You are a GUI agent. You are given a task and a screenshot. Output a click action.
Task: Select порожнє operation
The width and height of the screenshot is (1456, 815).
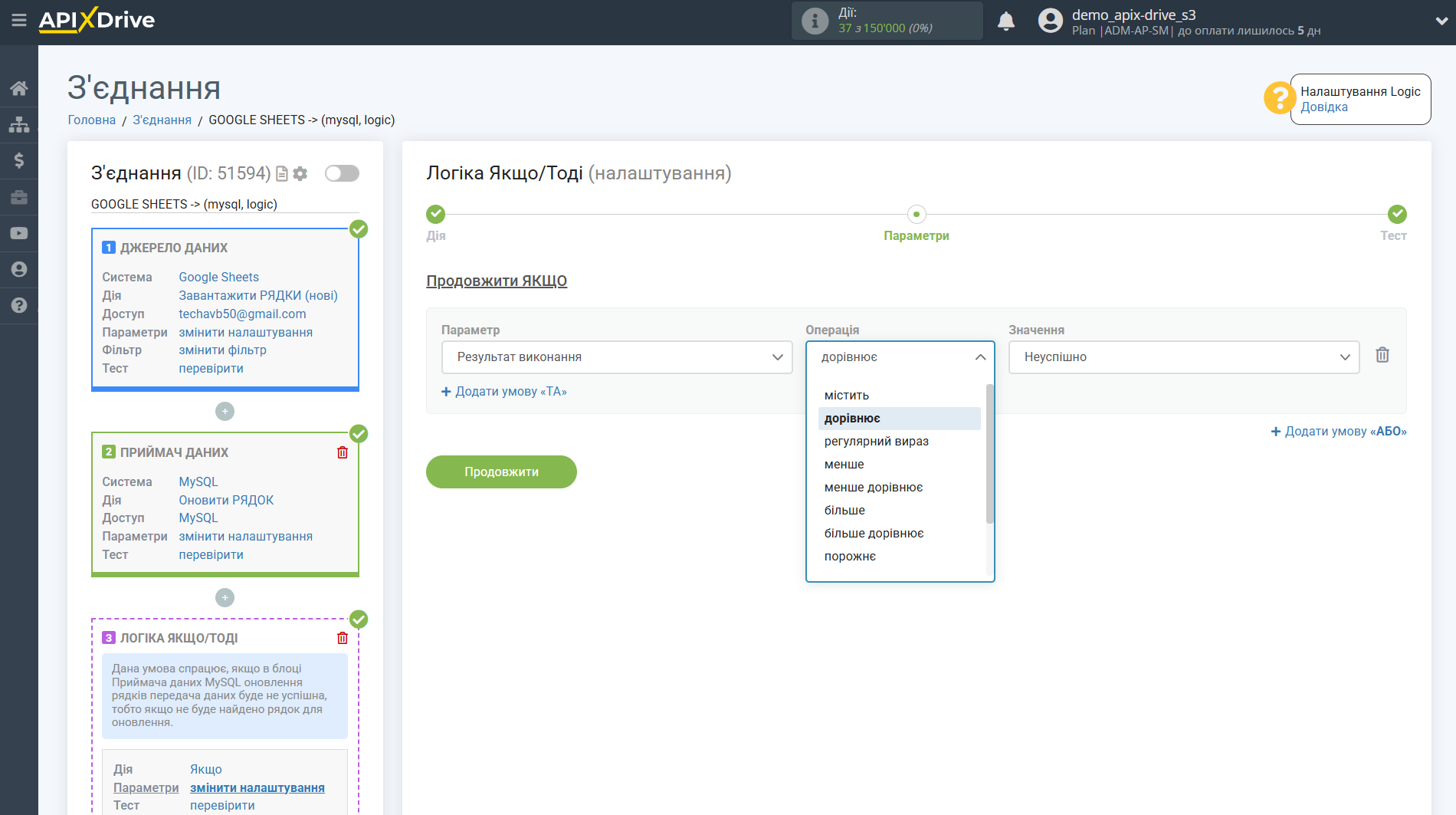pyautogui.click(x=900, y=557)
